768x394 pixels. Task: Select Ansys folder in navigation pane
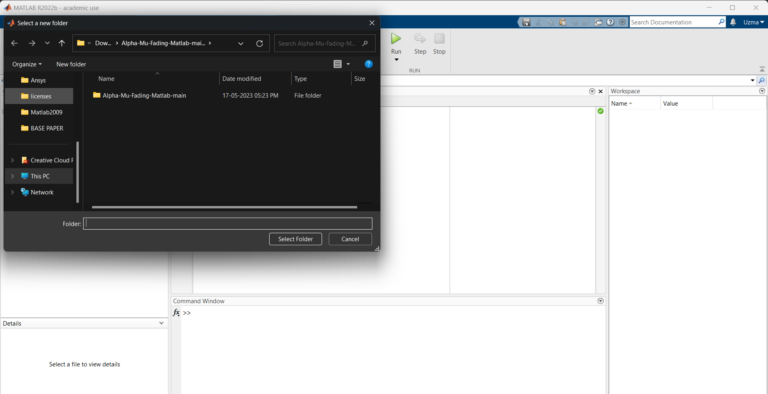click(39, 80)
